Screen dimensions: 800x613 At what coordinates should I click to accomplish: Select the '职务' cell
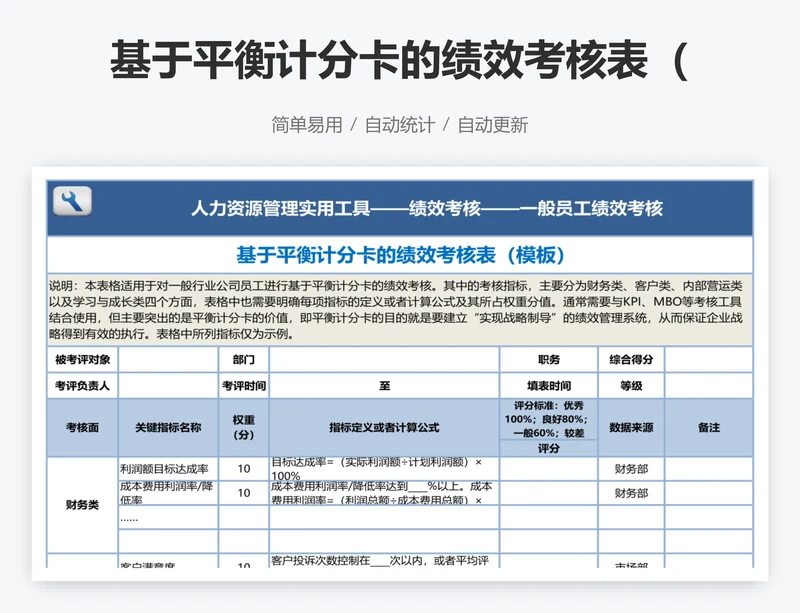coord(548,360)
